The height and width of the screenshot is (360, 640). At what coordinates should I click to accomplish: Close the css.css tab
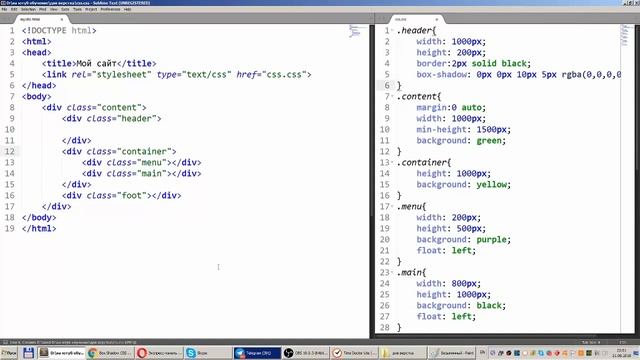436,19
